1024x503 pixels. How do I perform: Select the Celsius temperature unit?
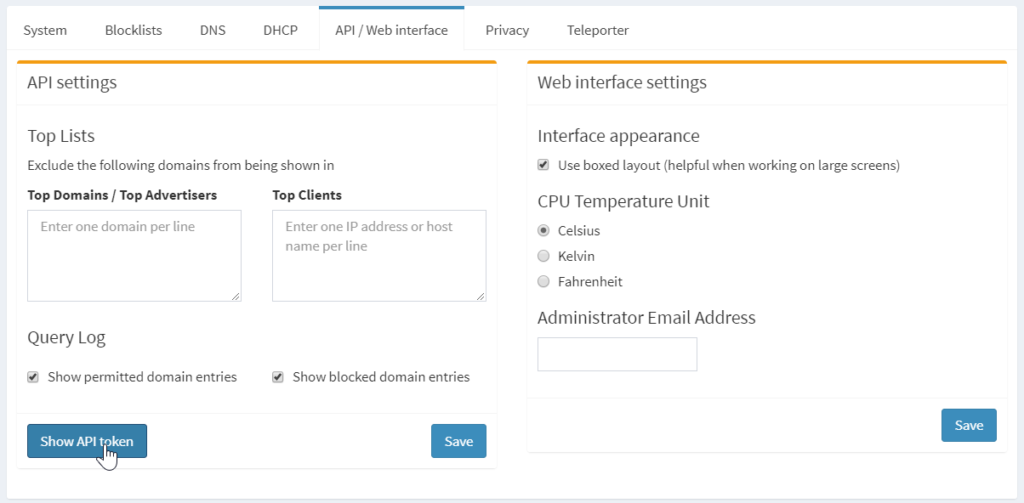coord(543,231)
